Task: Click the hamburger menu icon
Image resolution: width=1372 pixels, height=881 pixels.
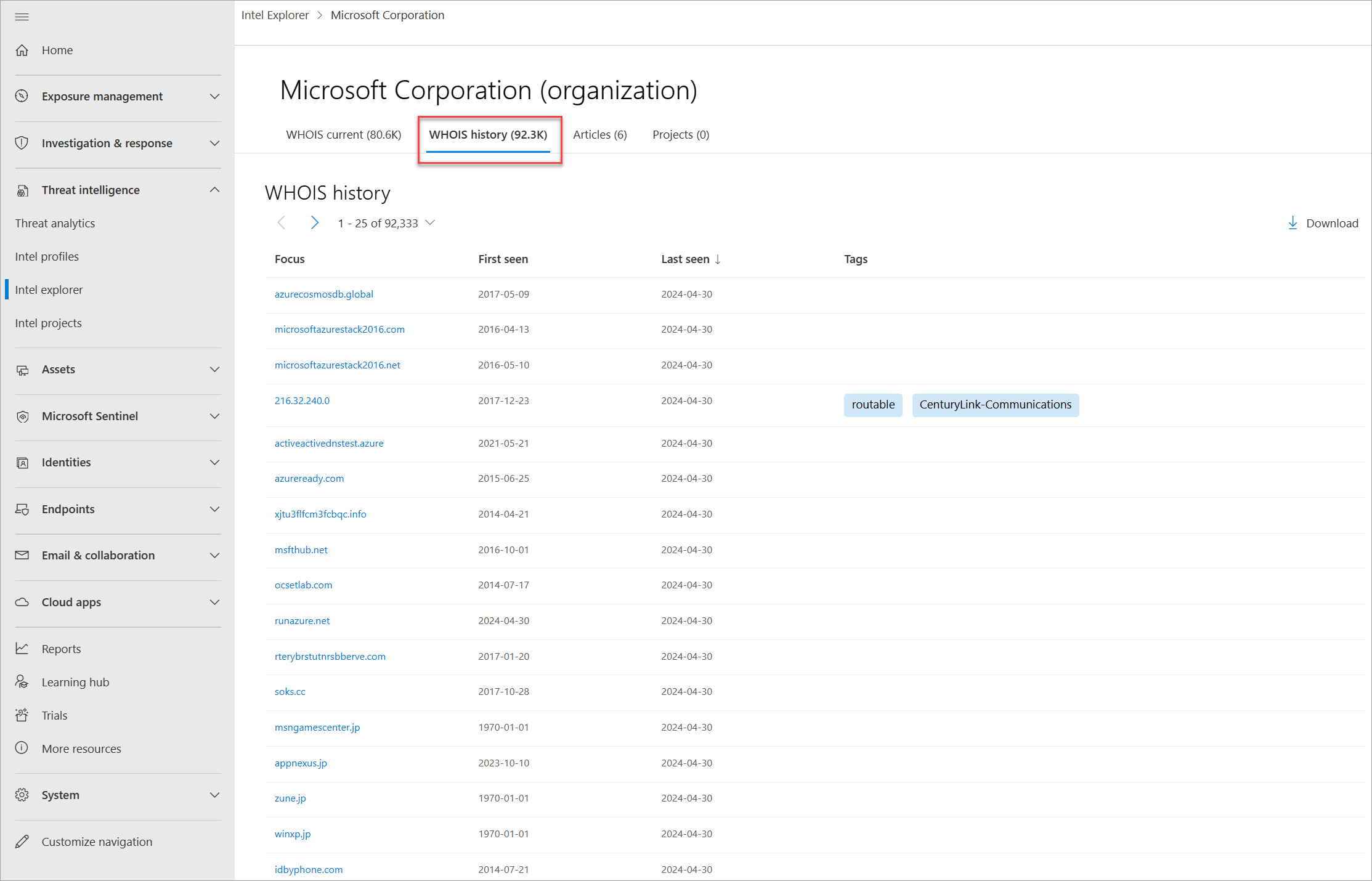Action: point(22,17)
